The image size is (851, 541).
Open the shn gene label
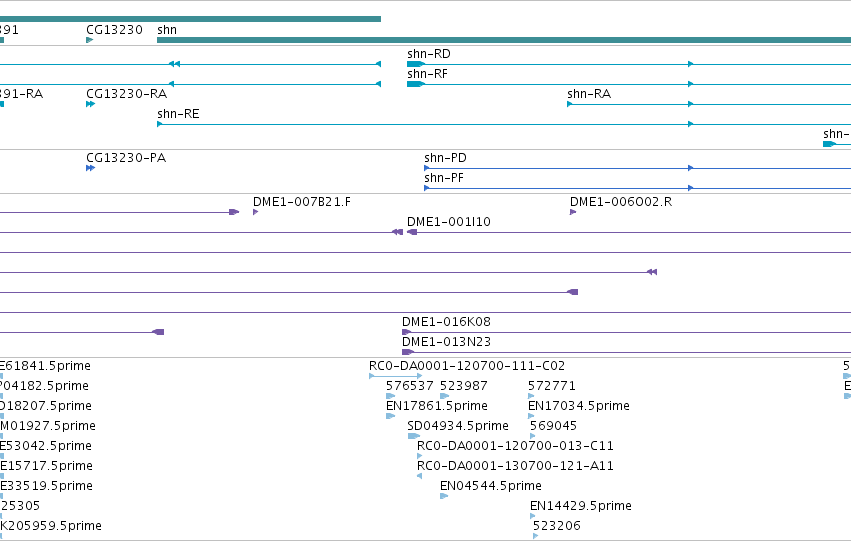point(167,30)
